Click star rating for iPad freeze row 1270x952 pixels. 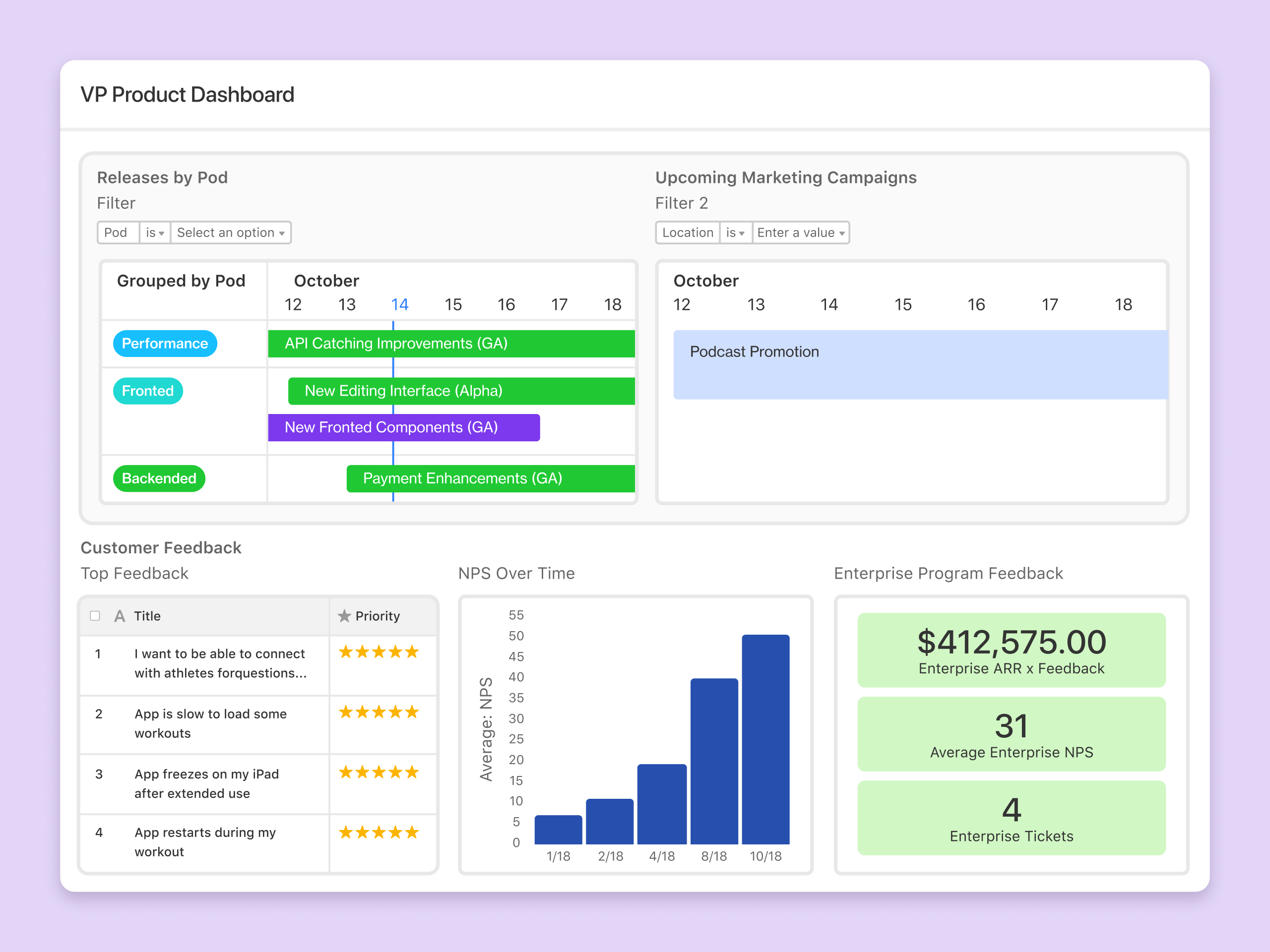tap(379, 773)
